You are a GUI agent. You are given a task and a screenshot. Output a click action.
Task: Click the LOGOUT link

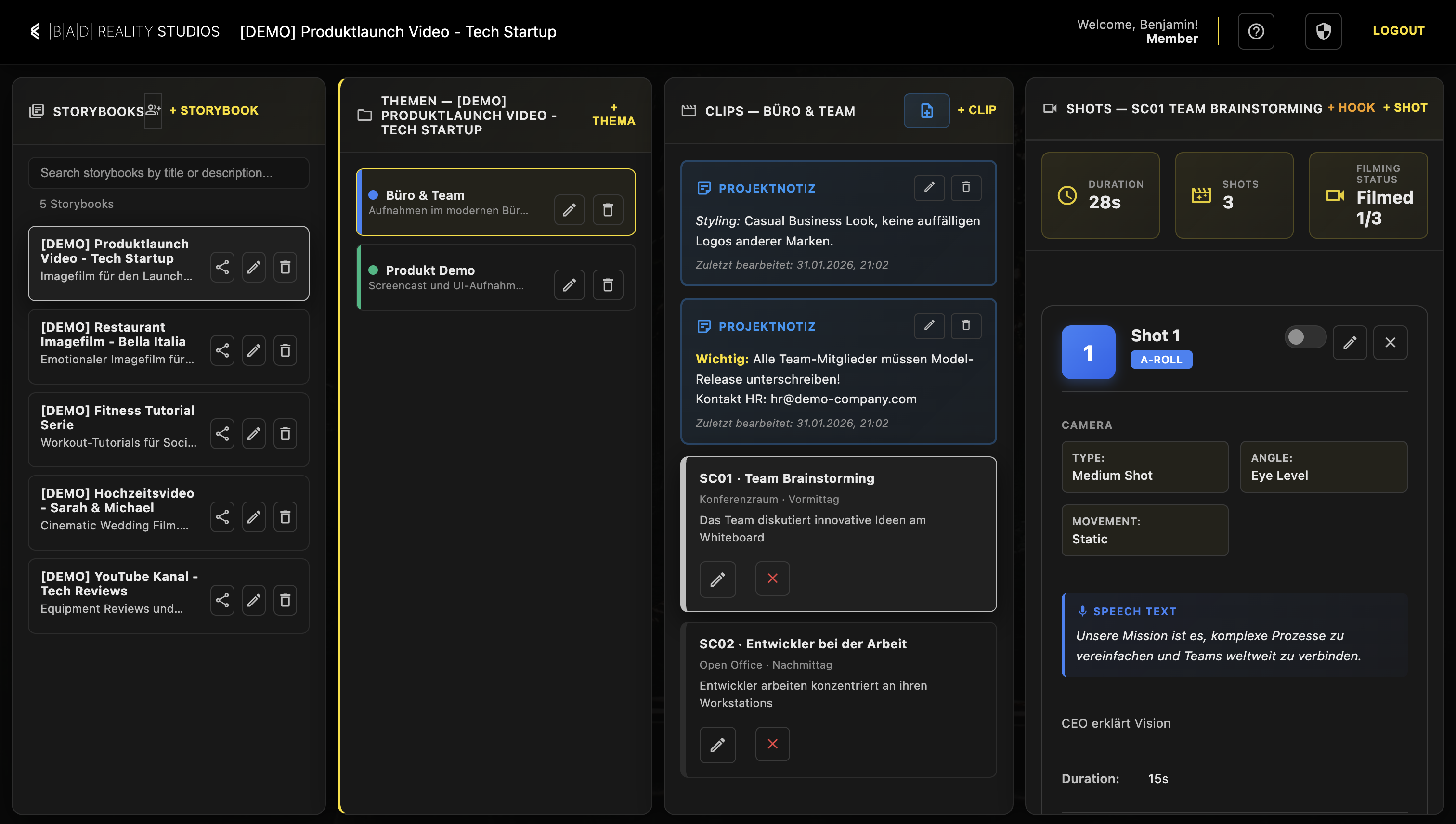point(1398,30)
